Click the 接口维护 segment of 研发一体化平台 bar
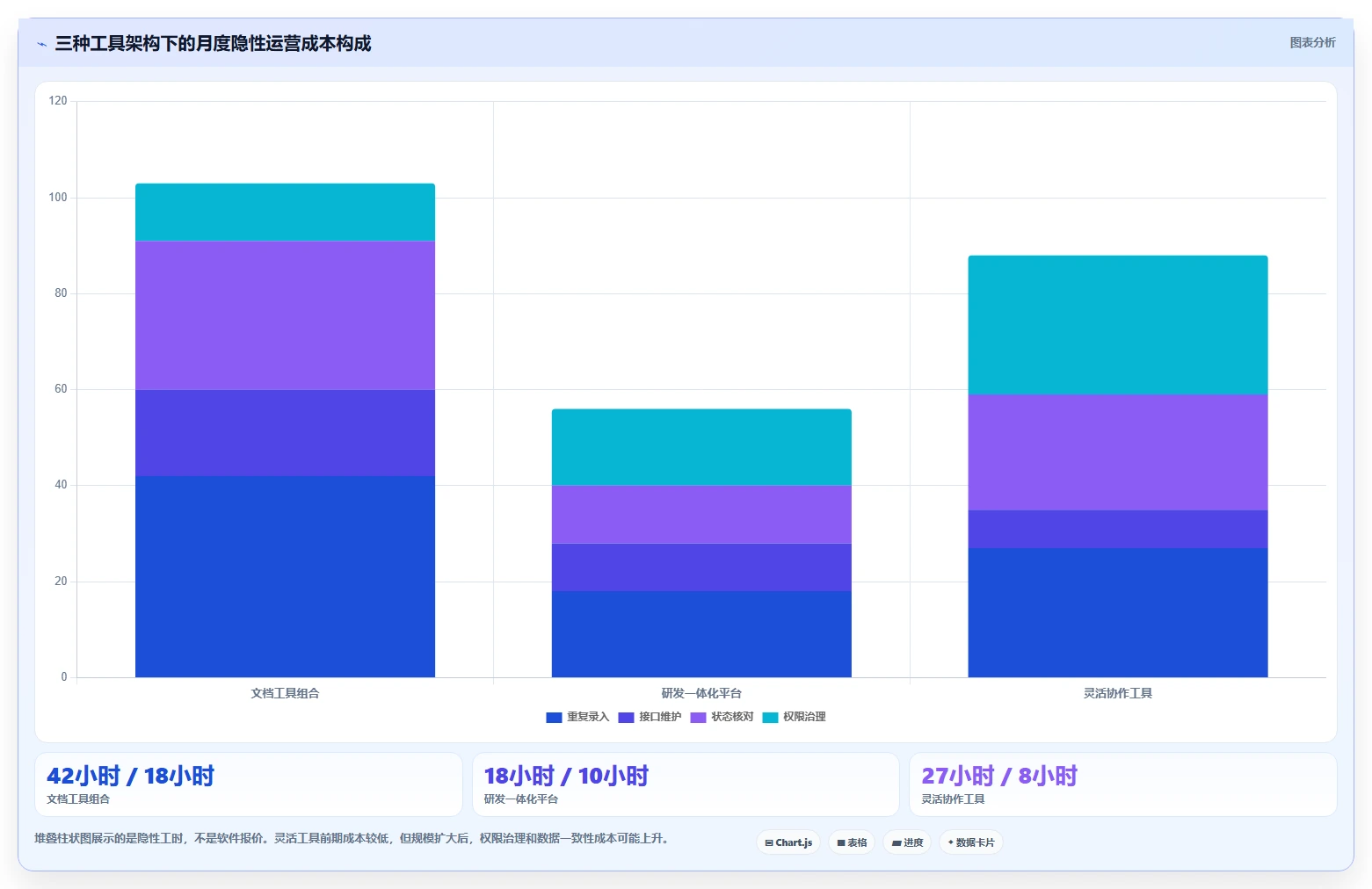This screenshot has width=1372, height=889. pyautogui.click(x=701, y=567)
